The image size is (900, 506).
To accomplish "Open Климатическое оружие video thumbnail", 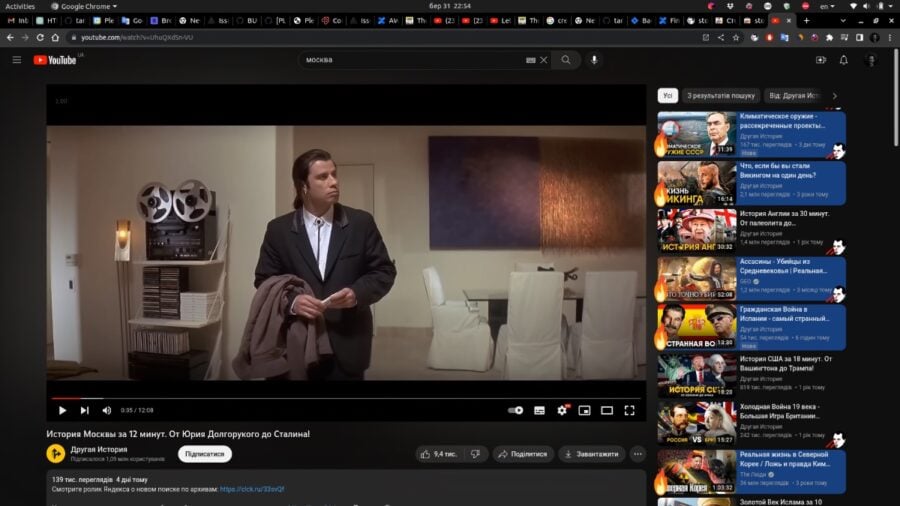I will [697, 134].
